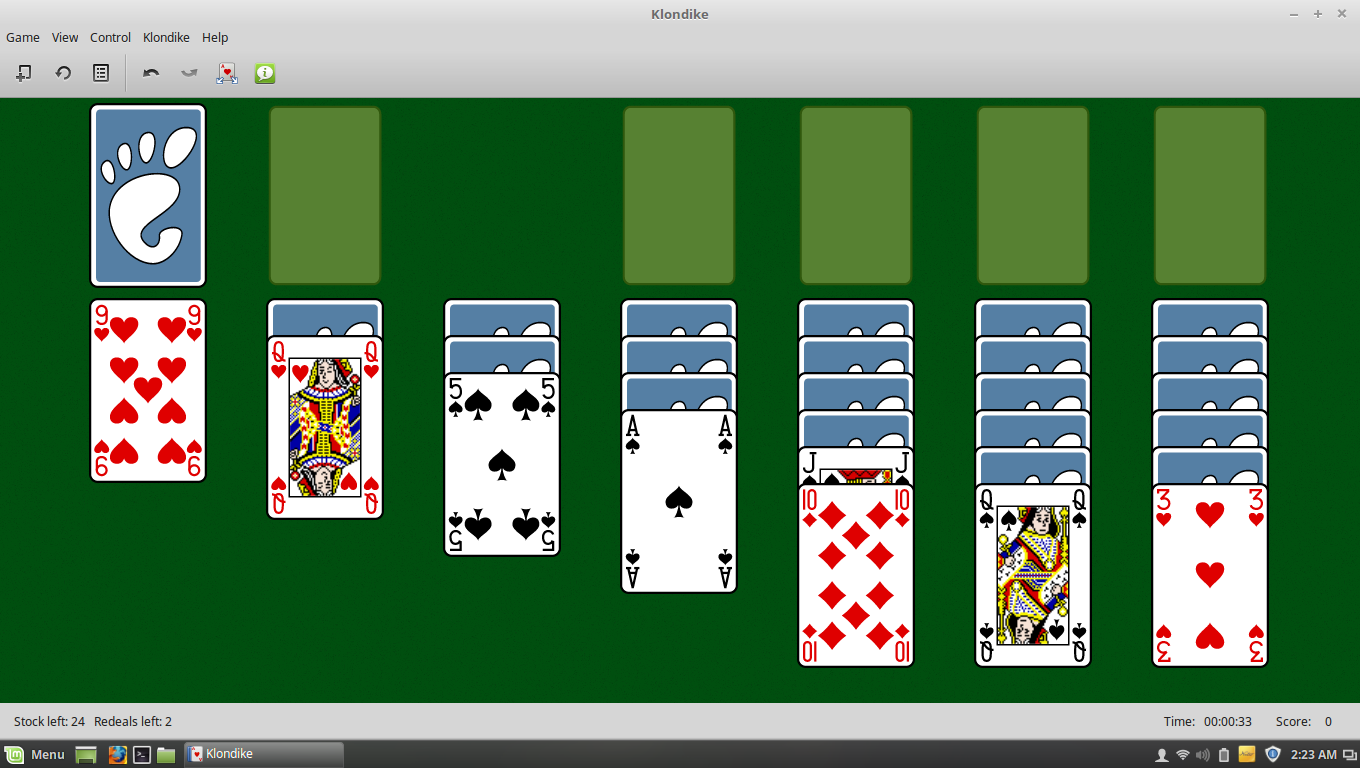
Task: Click the redo move arrow
Action: tap(189, 73)
